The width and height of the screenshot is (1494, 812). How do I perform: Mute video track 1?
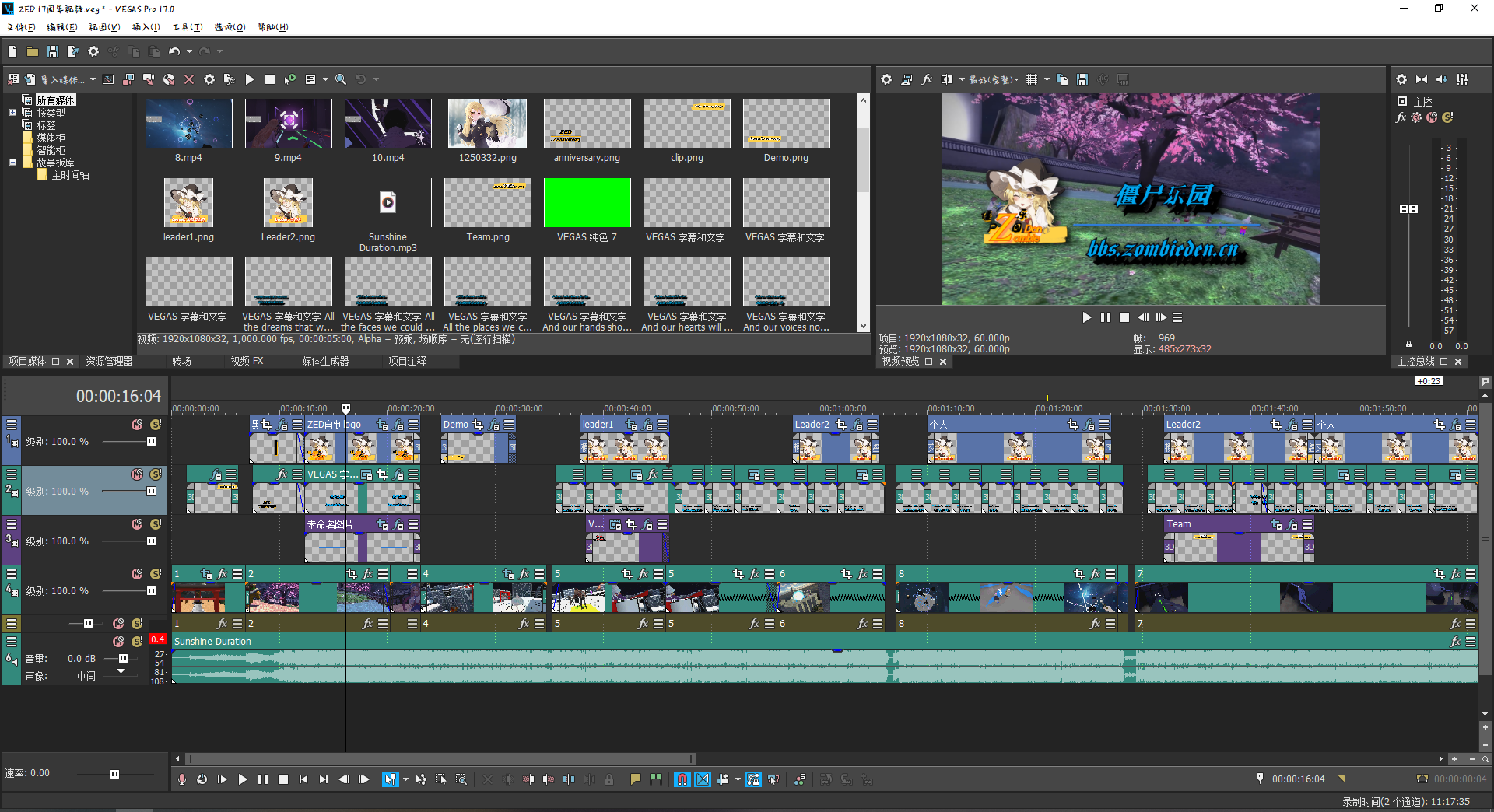(137, 425)
